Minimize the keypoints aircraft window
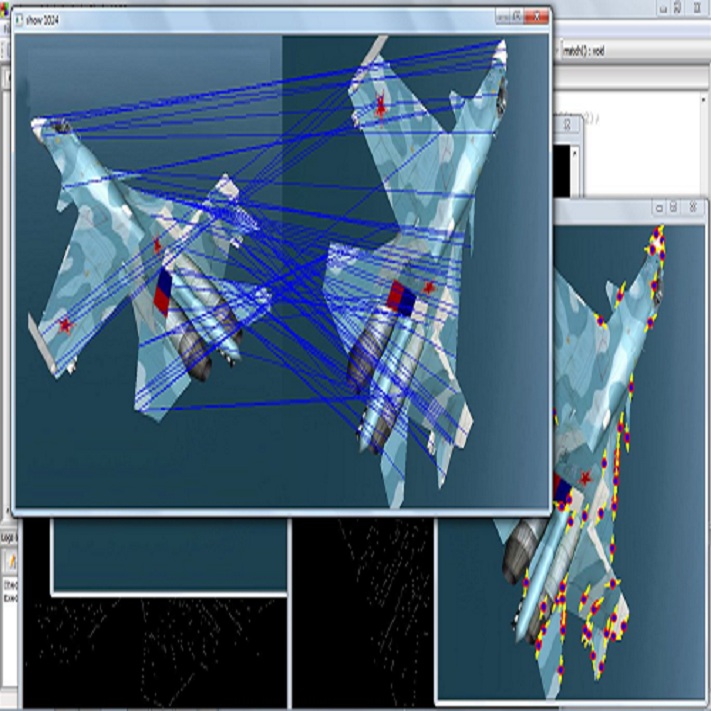The width and height of the screenshot is (711, 711). (659, 208)
